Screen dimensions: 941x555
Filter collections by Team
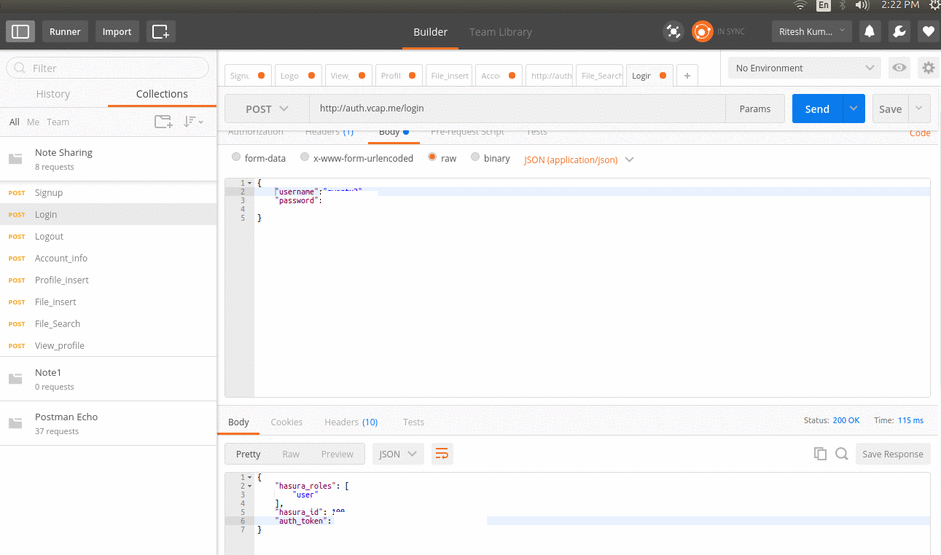pyautogui.click(x=58, y=122)
